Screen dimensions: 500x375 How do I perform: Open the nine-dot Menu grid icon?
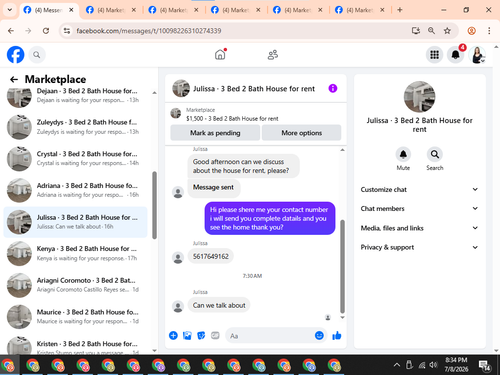(434, 55)
